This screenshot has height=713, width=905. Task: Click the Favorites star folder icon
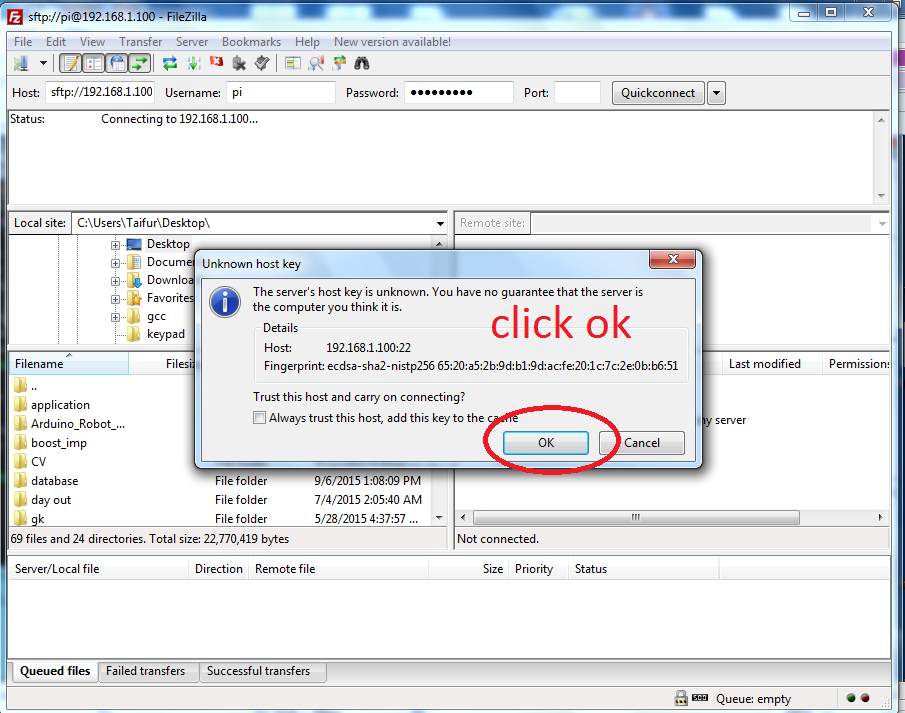[x=134, y=298]
